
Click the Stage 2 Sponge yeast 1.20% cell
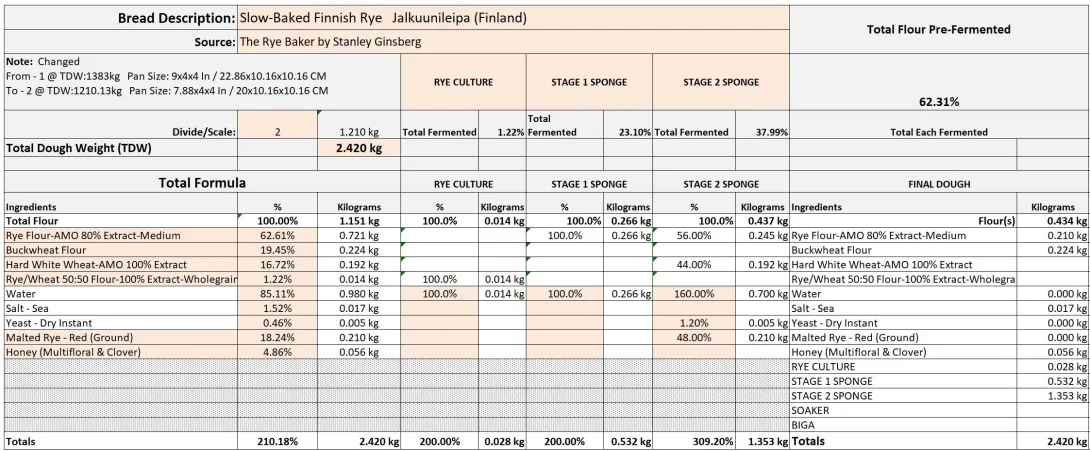pos(693,323)
